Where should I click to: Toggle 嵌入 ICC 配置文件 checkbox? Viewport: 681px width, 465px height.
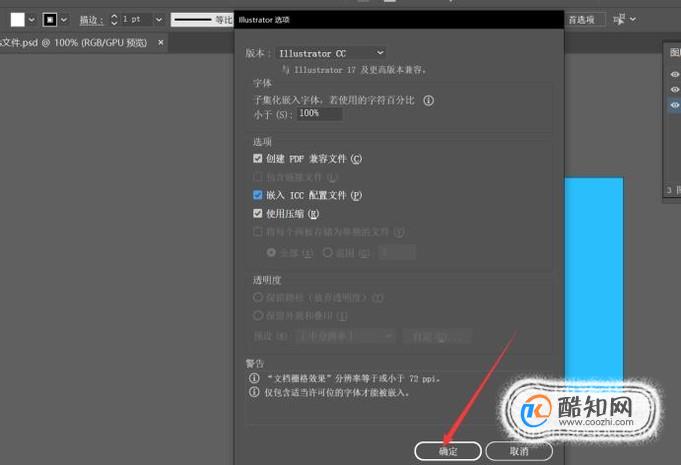[x=258, y=195]
